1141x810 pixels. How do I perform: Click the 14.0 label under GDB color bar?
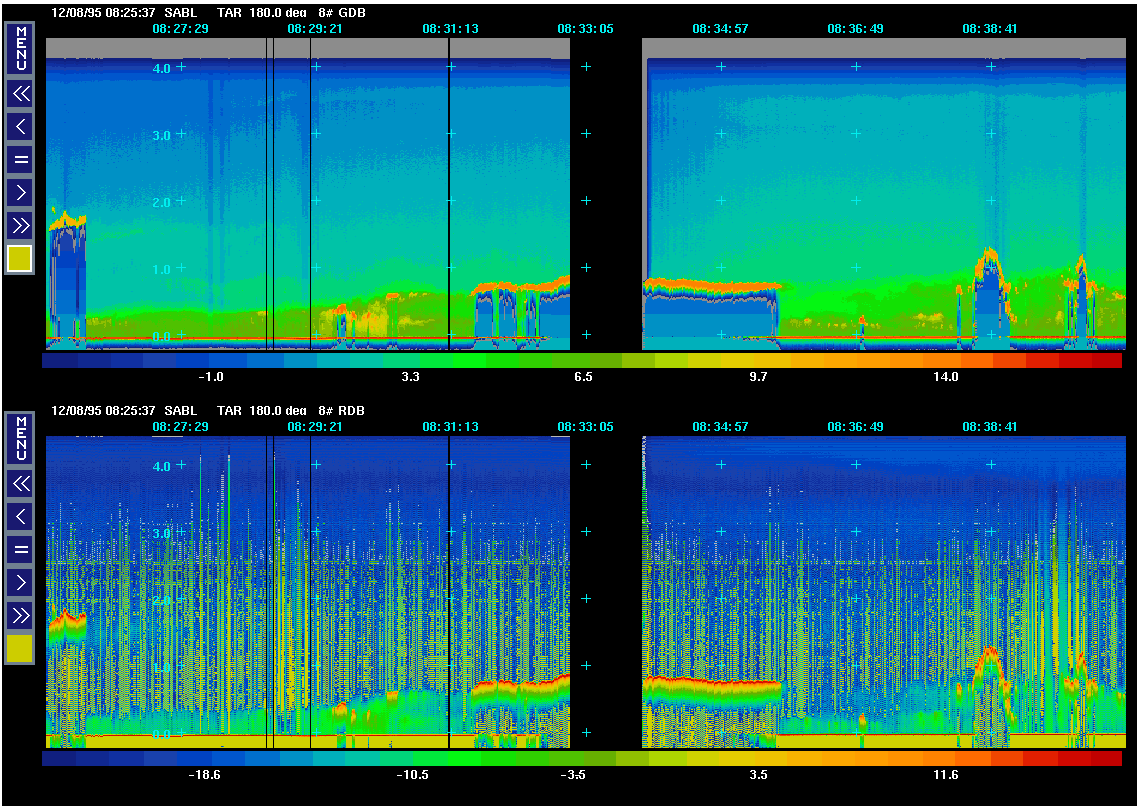pos(945,377)
